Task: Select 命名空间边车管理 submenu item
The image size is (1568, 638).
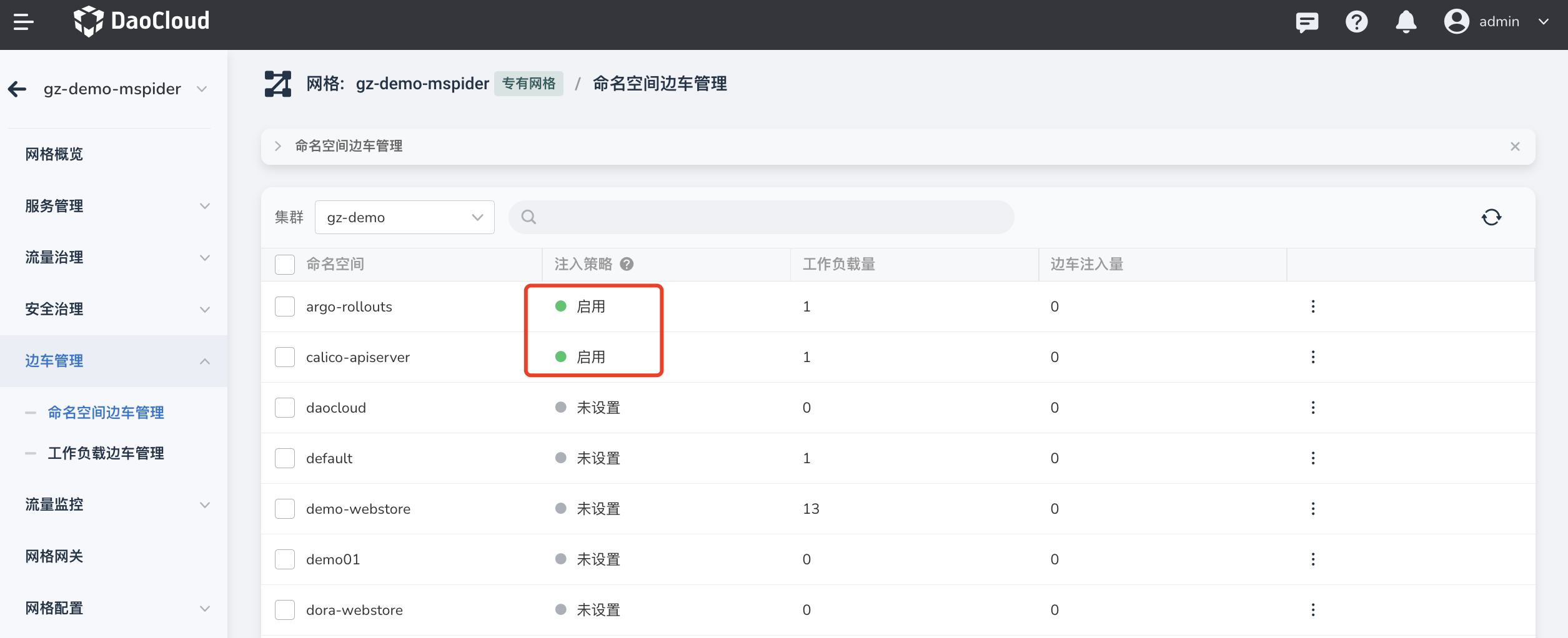Action: coord(106,413)
